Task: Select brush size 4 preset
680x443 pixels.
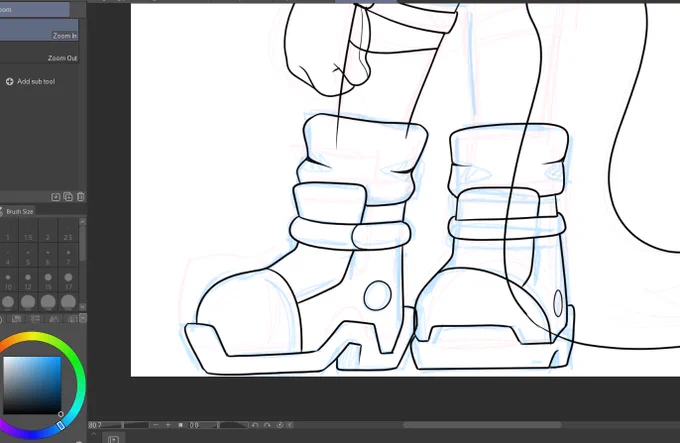Action: 8,255
